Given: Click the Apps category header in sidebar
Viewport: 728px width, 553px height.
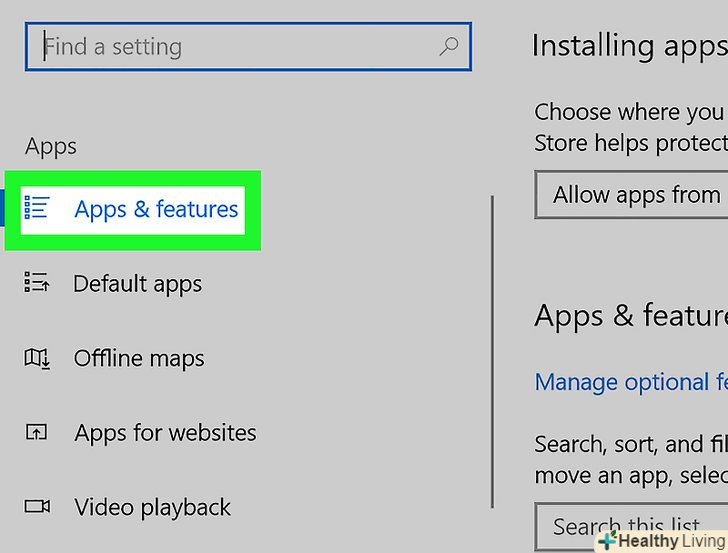Looking at the screenshot, I should point(51,146).
